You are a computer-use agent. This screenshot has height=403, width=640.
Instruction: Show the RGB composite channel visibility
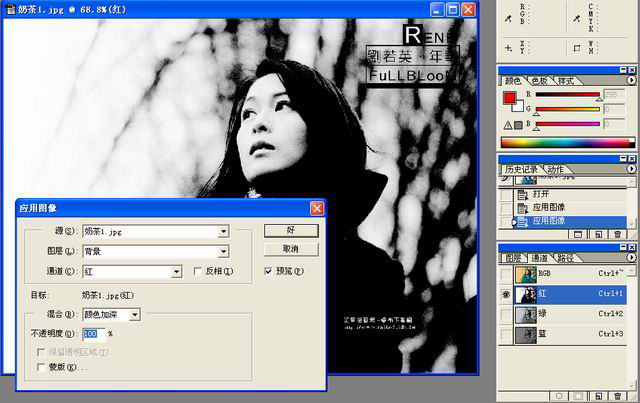507,273
